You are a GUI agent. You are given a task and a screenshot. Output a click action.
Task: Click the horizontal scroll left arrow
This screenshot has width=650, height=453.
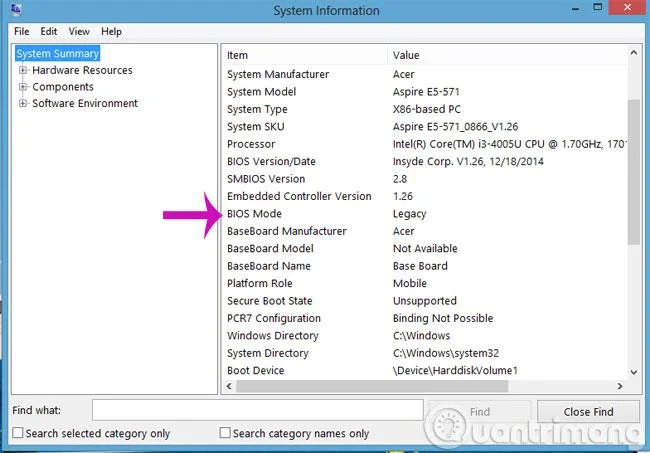point(229,386)
